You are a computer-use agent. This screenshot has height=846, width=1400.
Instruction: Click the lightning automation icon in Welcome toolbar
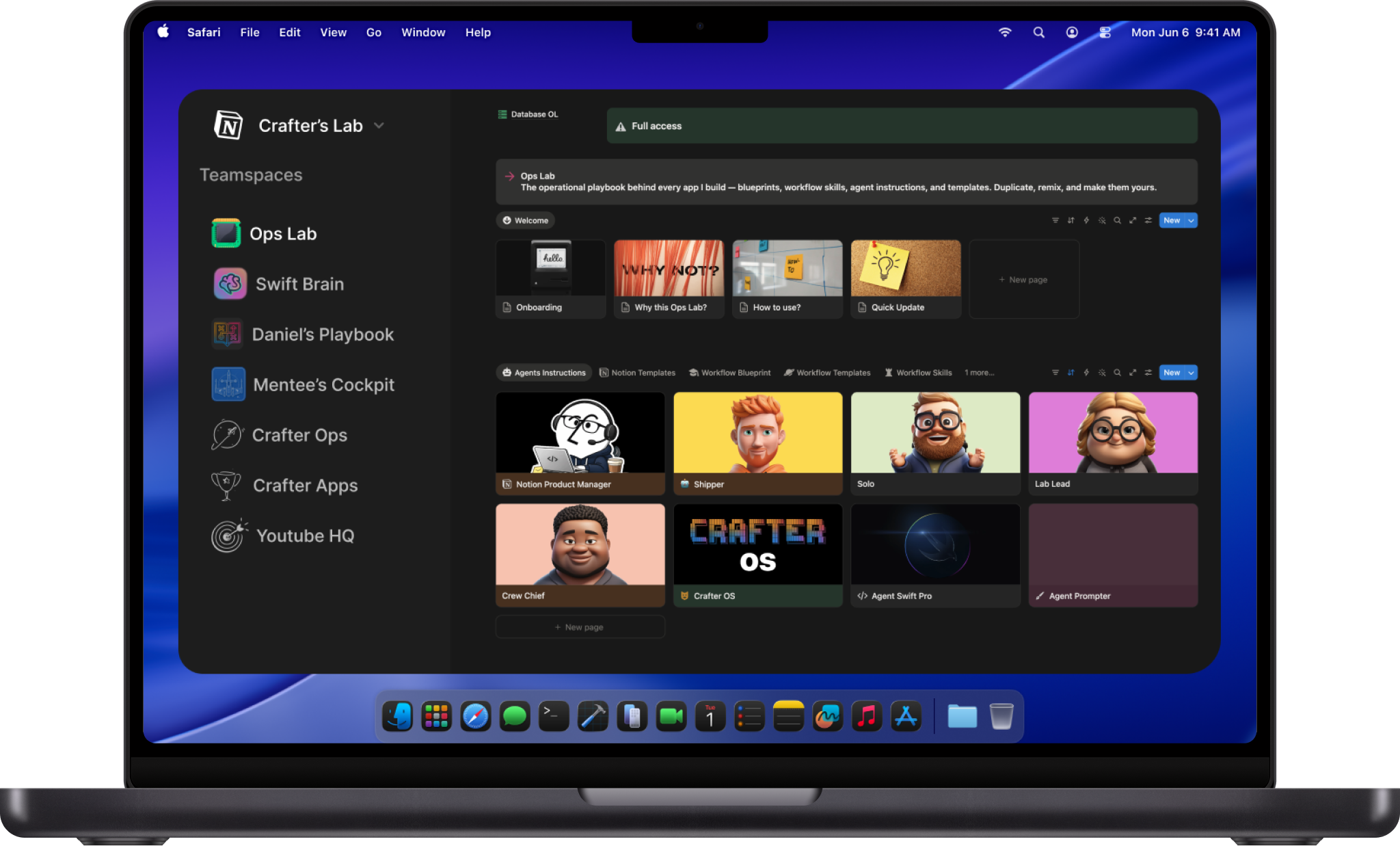pos(1086,220)
